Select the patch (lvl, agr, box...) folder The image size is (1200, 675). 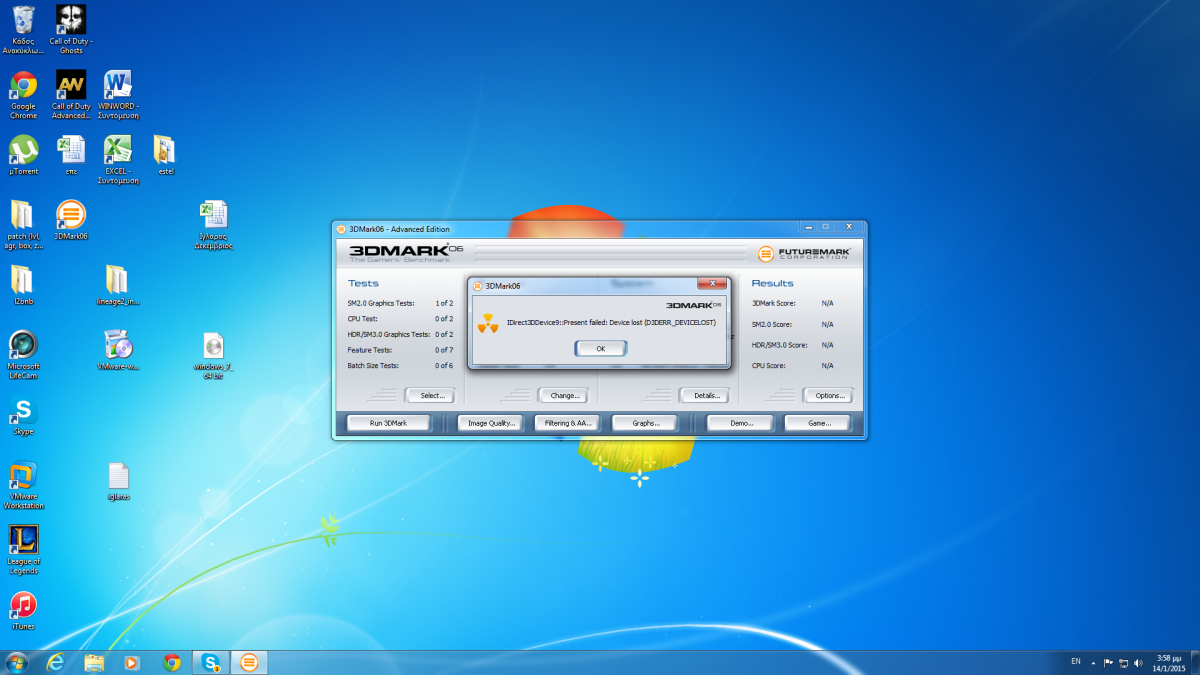pos(23,225)
